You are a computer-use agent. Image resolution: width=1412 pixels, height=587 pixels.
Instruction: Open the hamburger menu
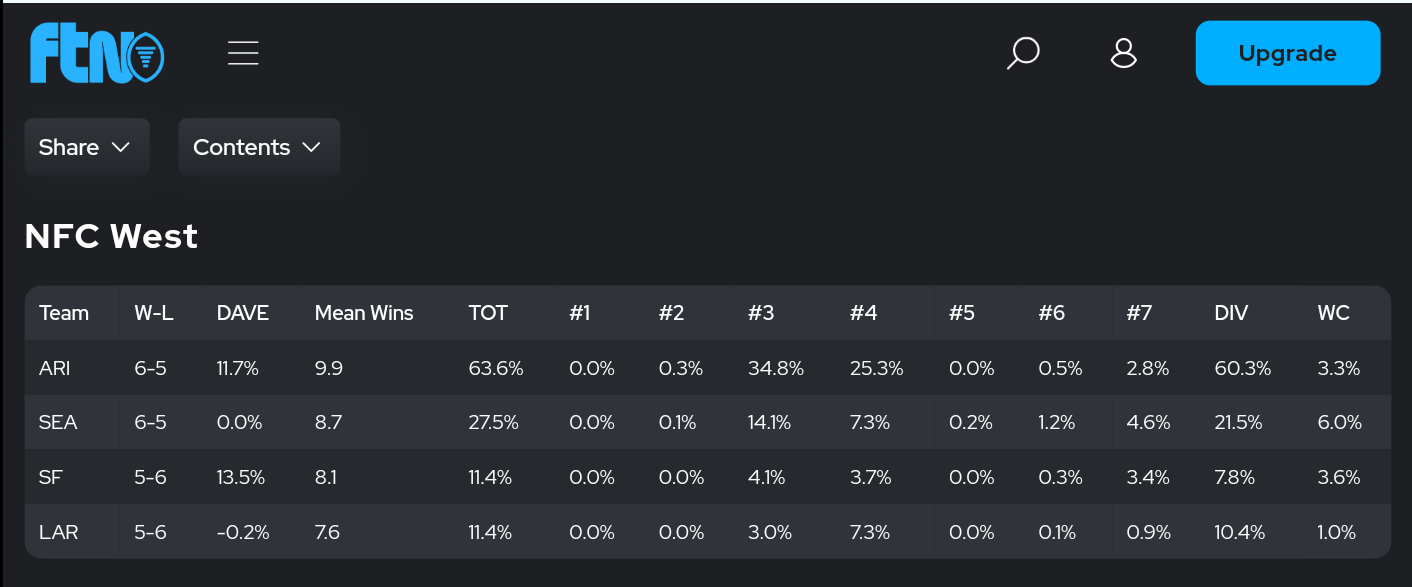[x=243, y=53]
